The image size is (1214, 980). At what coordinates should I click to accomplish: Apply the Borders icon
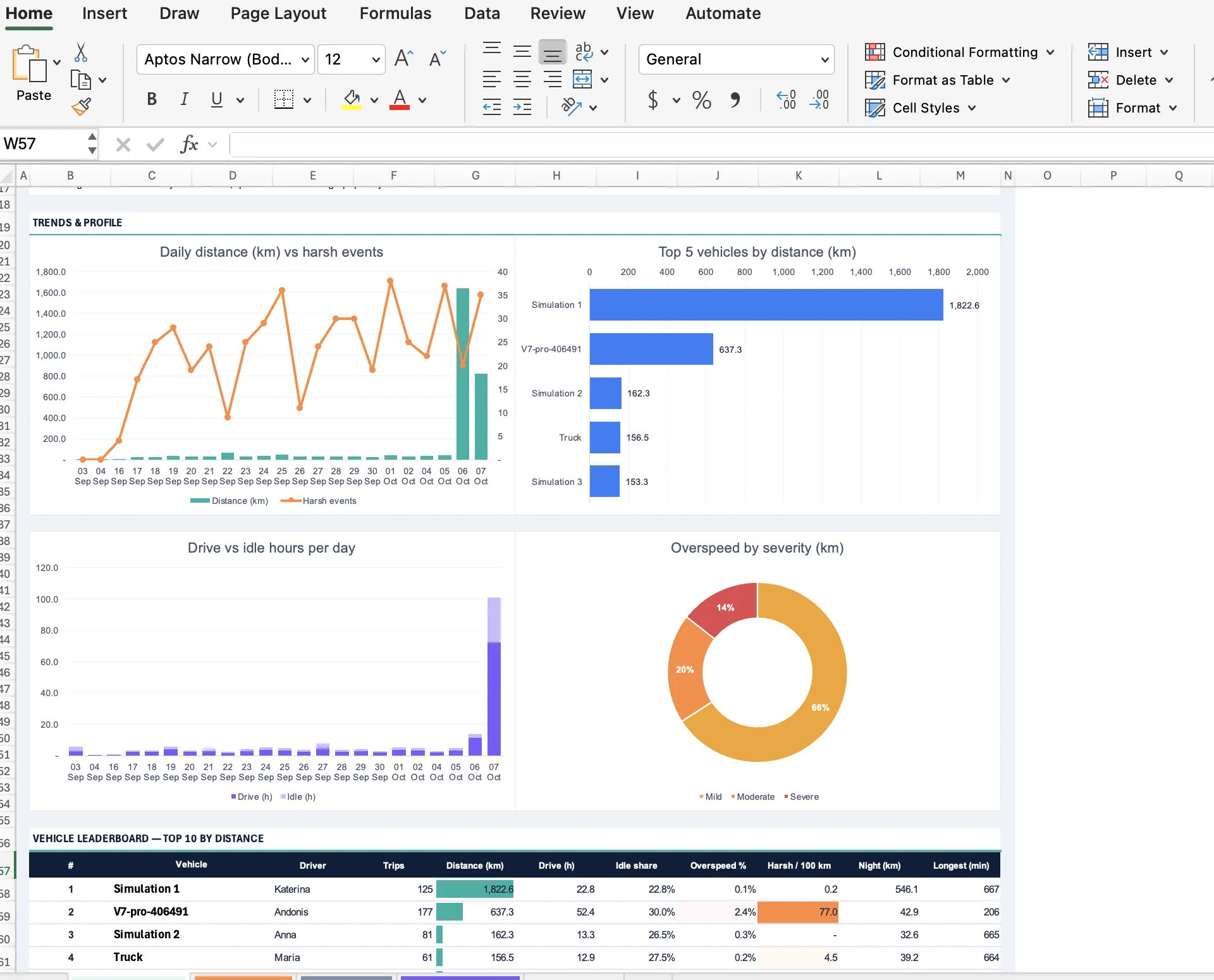pyautogui.click(x=284, y=99)
